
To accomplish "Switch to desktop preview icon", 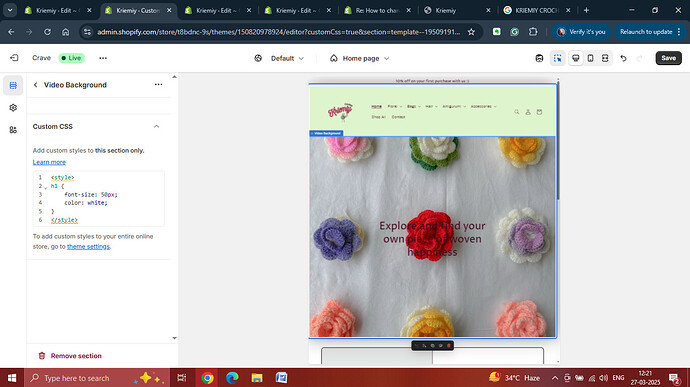I will (576, 58).
